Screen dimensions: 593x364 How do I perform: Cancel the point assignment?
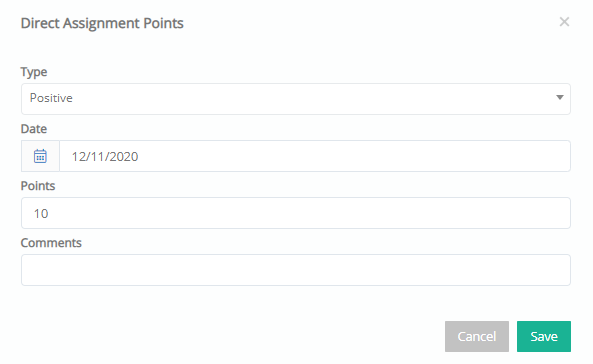(477, 336)
